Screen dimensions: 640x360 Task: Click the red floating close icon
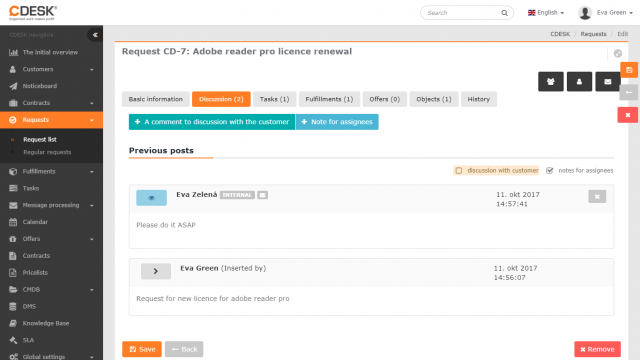pyautogui.click(x=628, y=115)
